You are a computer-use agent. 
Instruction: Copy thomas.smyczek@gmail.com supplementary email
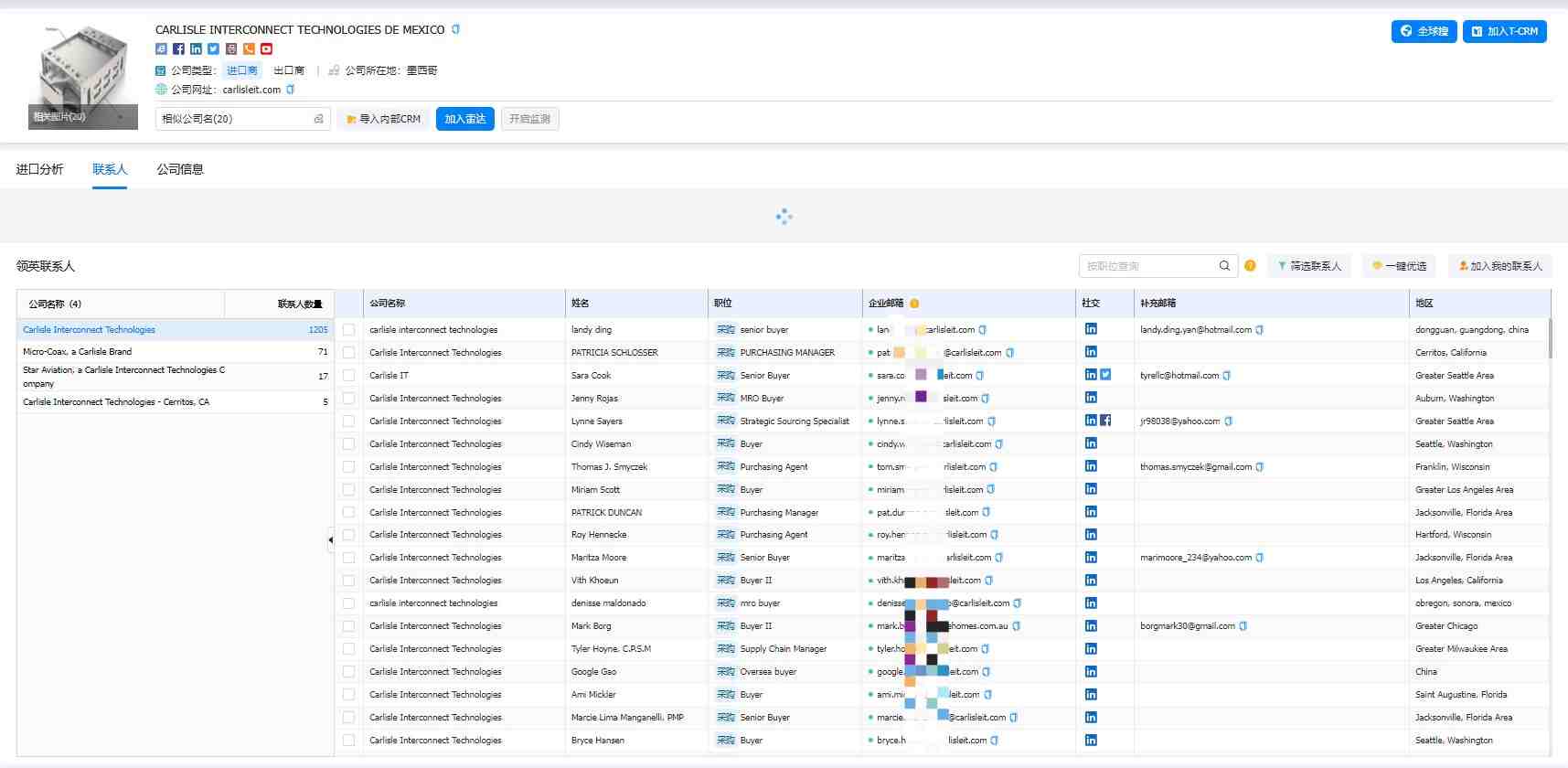(1259, 467)
